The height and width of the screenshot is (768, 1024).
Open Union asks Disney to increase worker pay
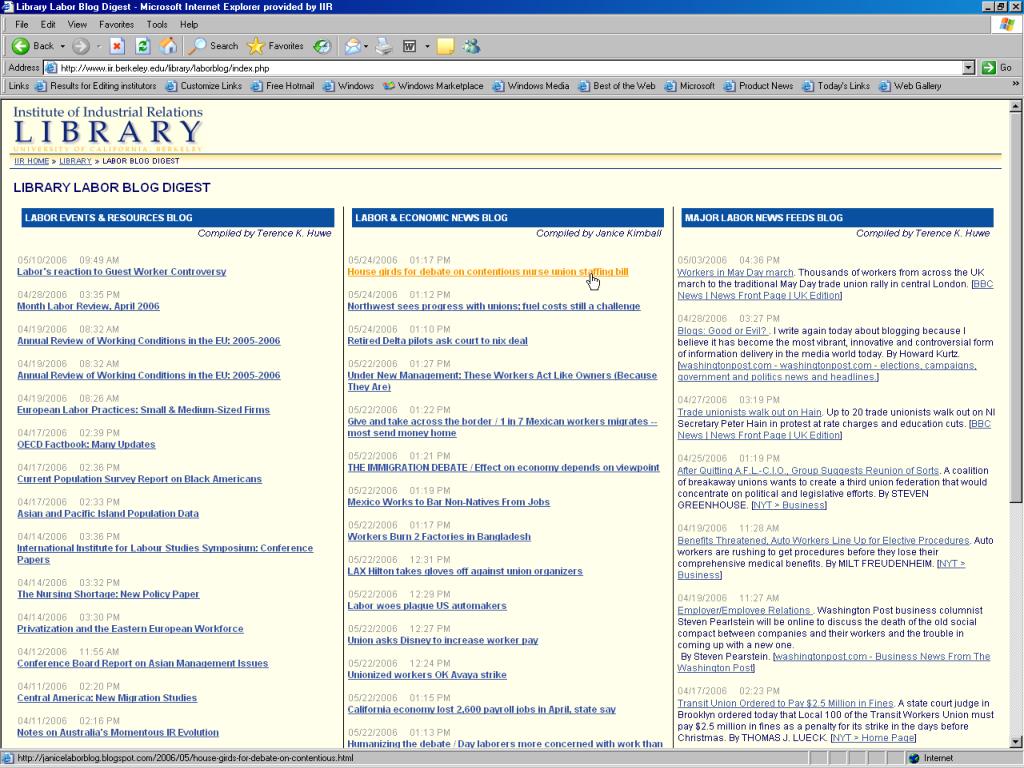coord(443,641)
